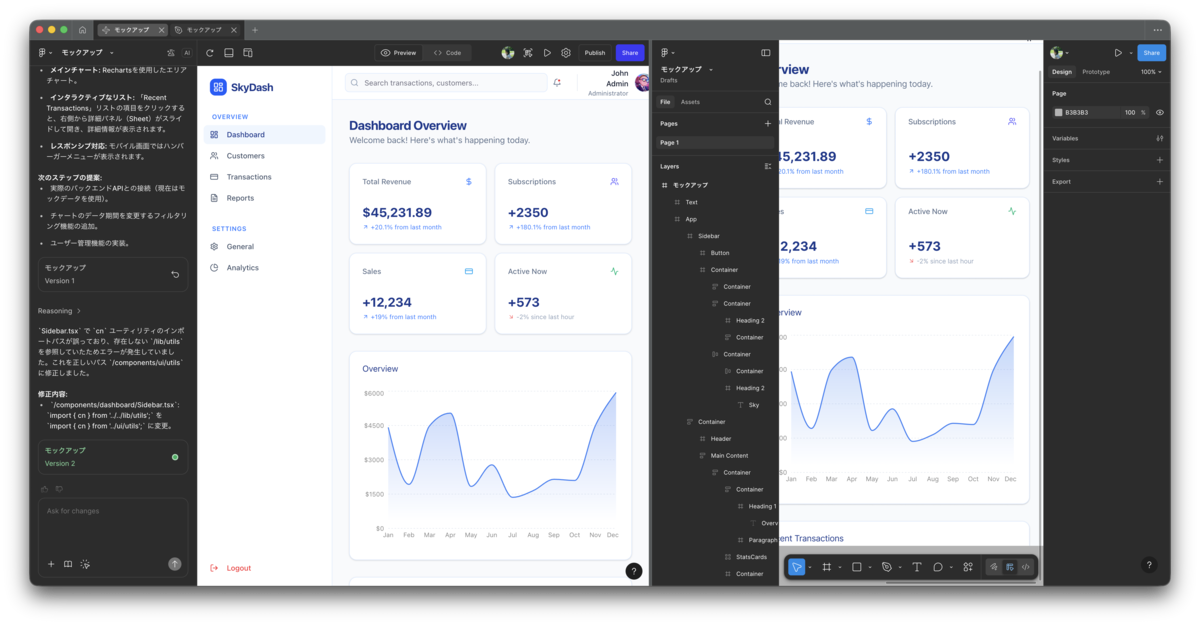Image resolution: width=1200 pixels, height=625 pixels.
Task: Select the Comment tool in bottom toolbar
Action: coord(938,567)
